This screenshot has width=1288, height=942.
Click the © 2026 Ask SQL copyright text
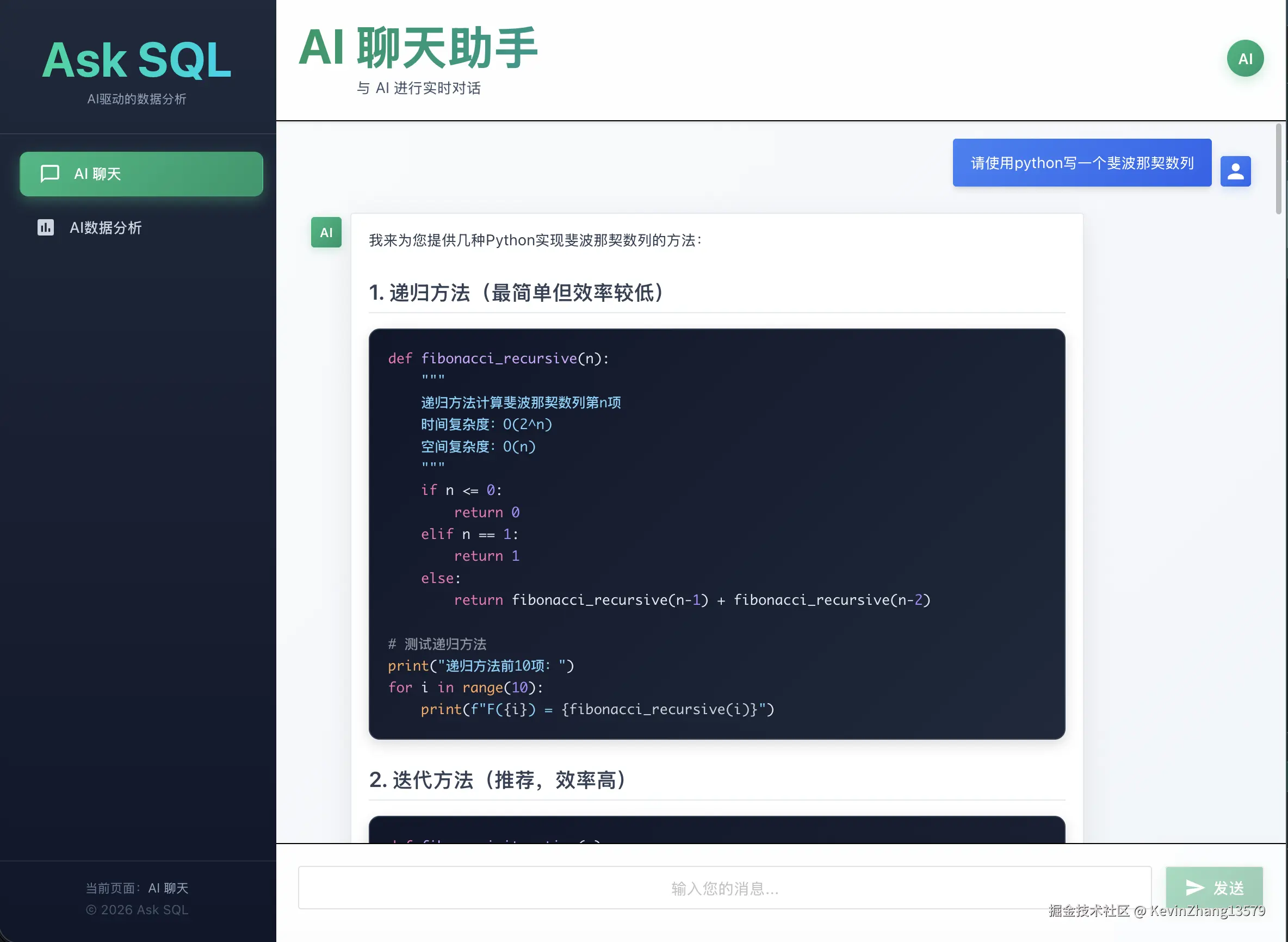pos(137,909)
